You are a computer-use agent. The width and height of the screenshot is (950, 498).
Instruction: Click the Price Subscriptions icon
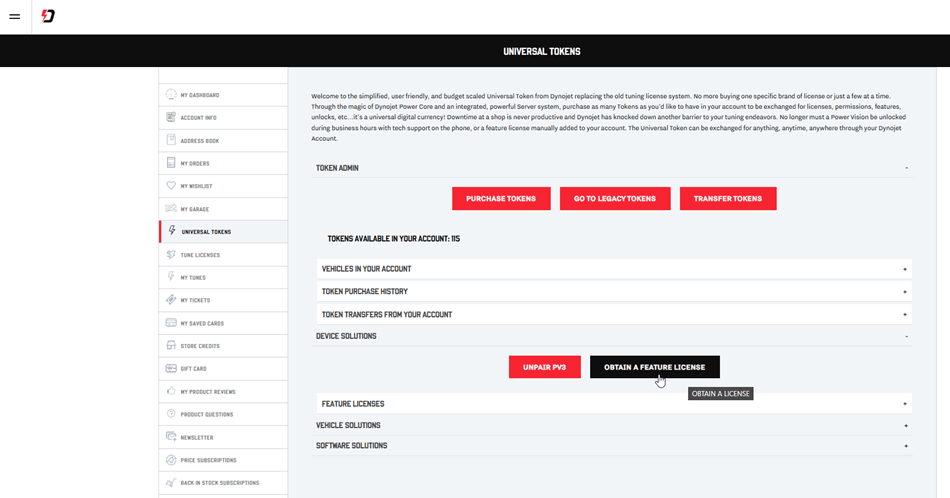coord(171,460)
